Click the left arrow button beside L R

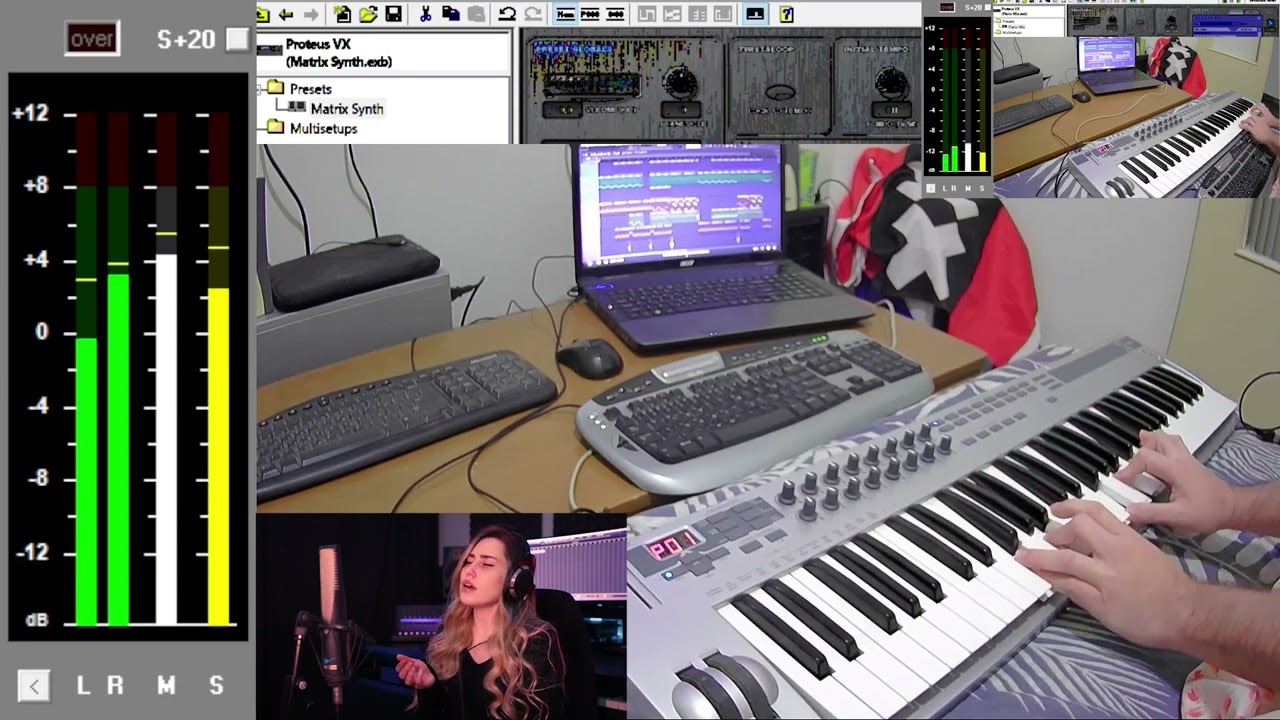[34, 686]
